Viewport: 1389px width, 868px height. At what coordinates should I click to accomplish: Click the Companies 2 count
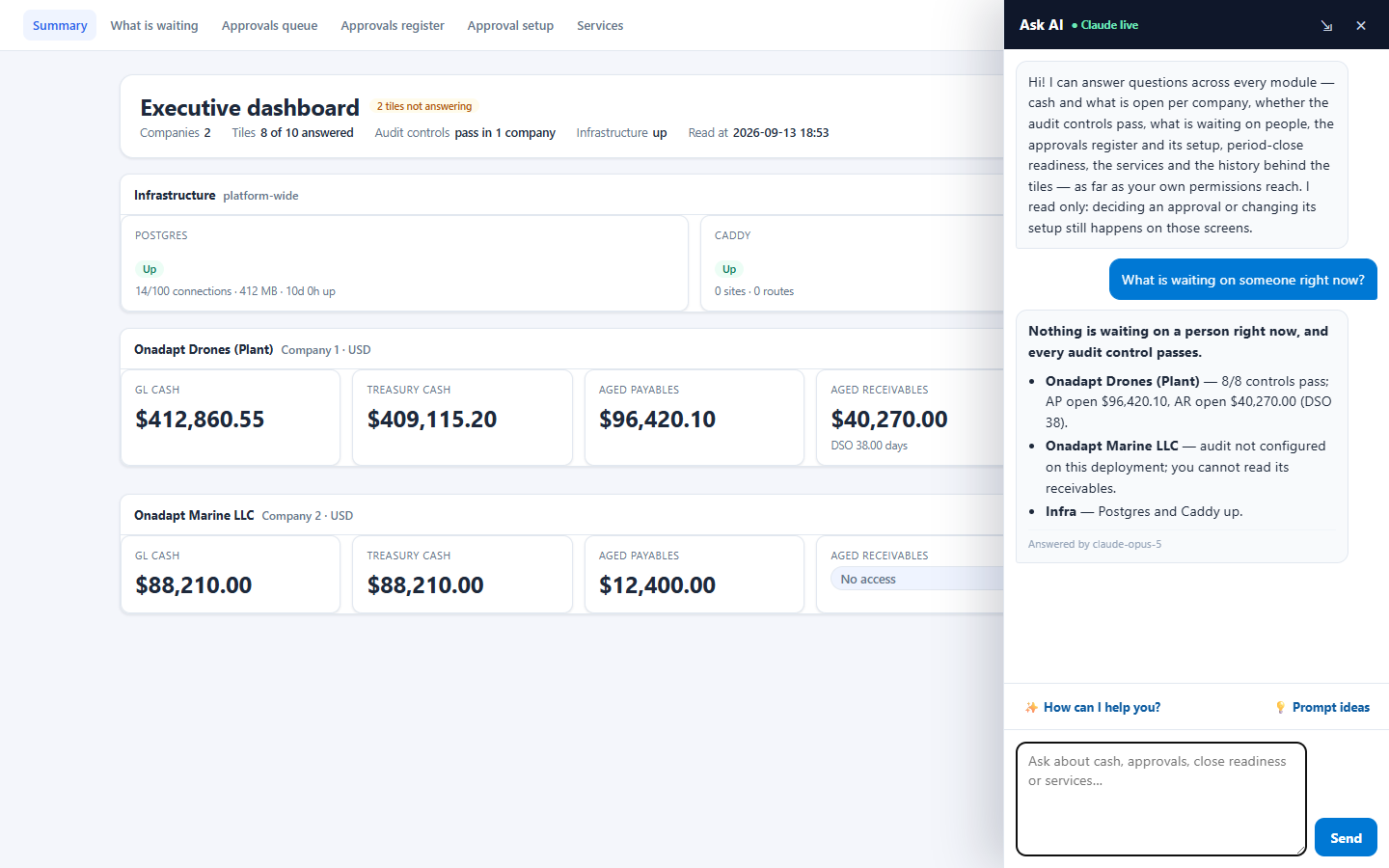[x=175, y=133]
